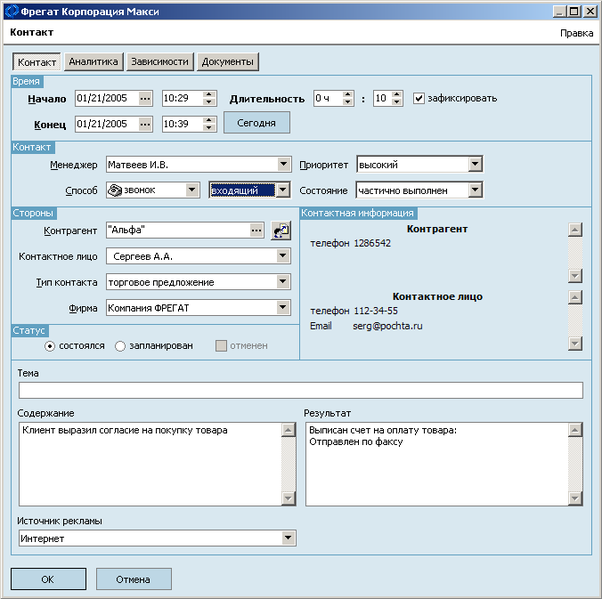The image size is (602, 599).
Task: Switch to the Контакт tab
Action: [37, 62]
